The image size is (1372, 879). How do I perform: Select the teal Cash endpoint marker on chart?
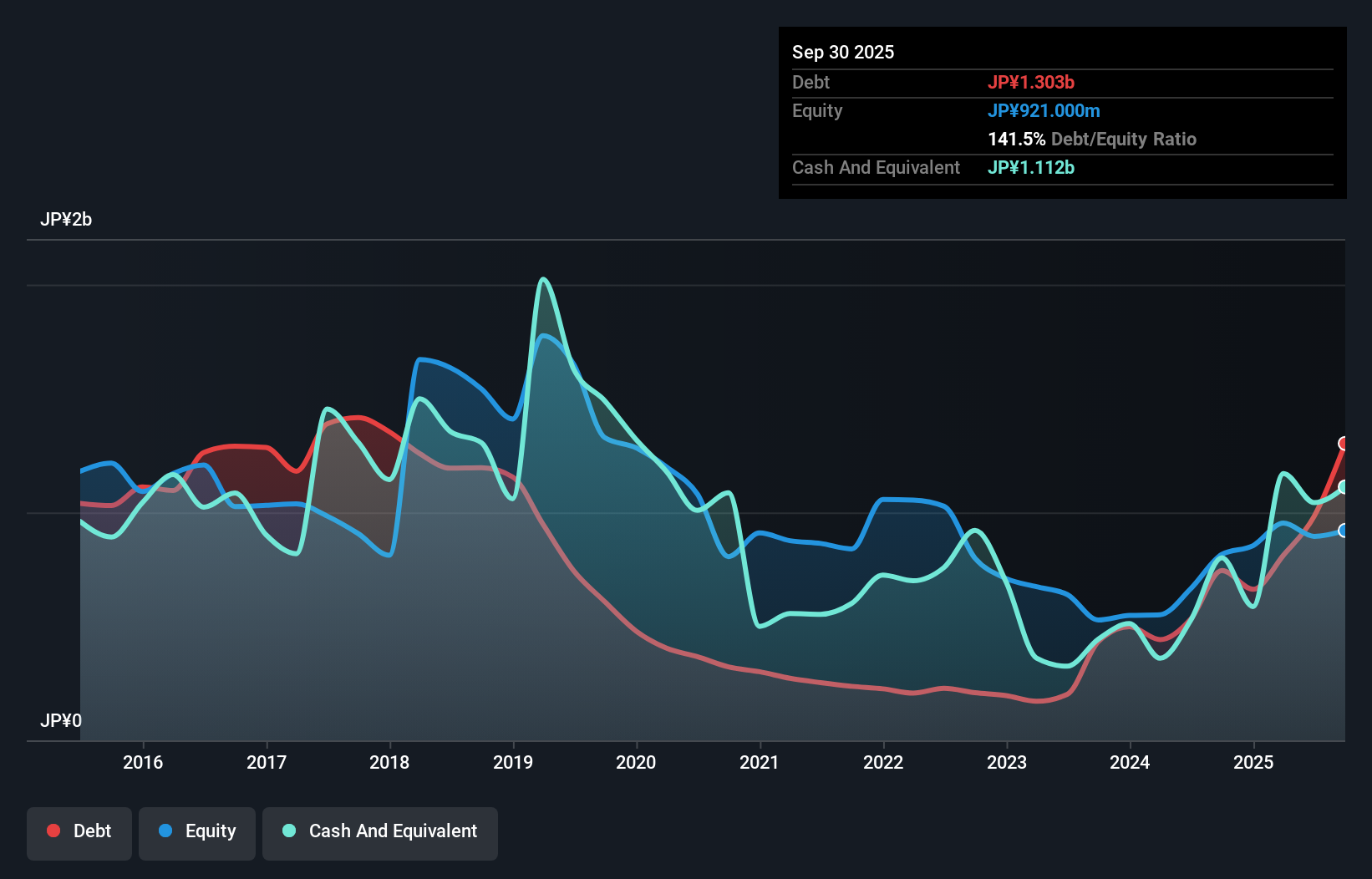click(x=1344, y=485)
